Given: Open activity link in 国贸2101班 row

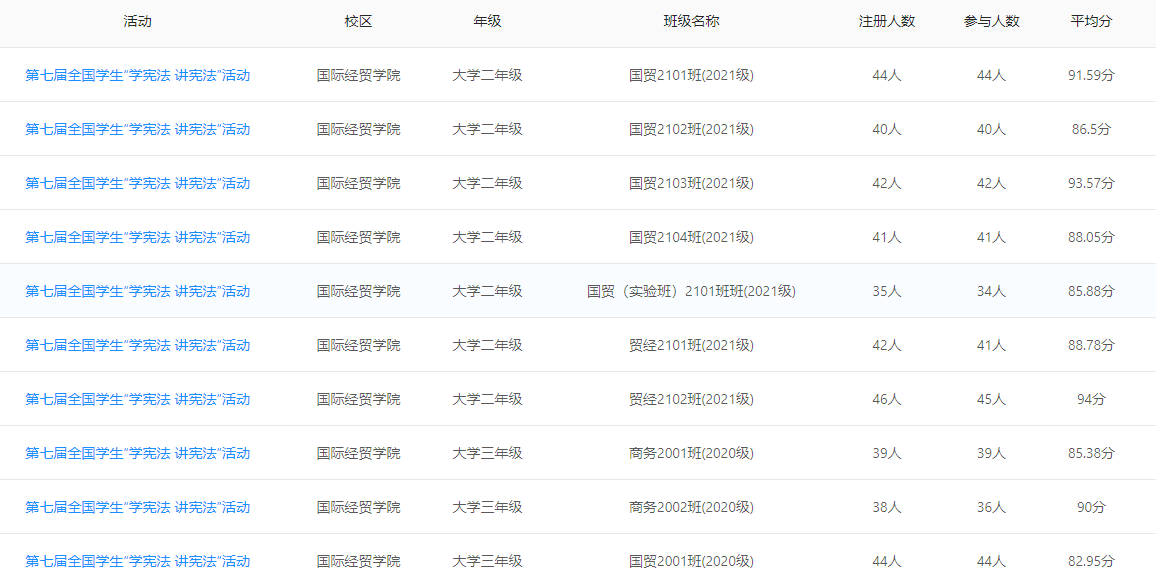Looking at the screenshot, I should tap(138, 75).
